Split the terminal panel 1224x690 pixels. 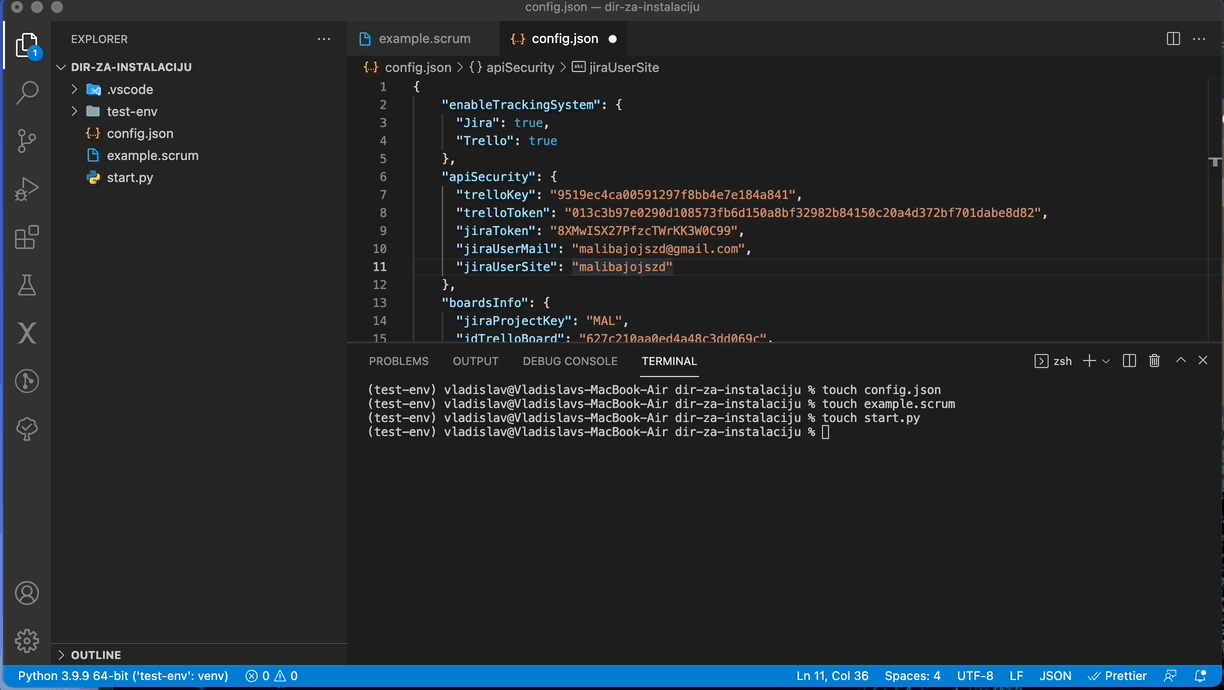[x=1129, y=361]
